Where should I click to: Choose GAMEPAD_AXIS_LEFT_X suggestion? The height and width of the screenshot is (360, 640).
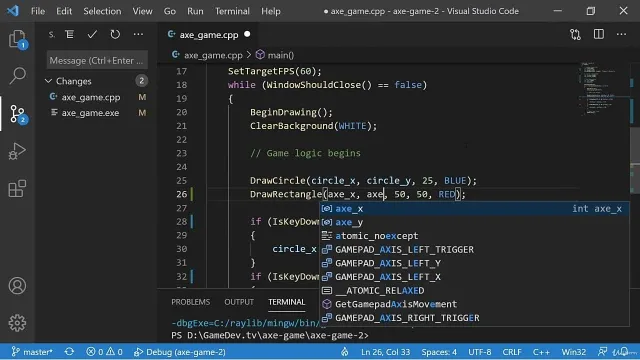[473, 277]
